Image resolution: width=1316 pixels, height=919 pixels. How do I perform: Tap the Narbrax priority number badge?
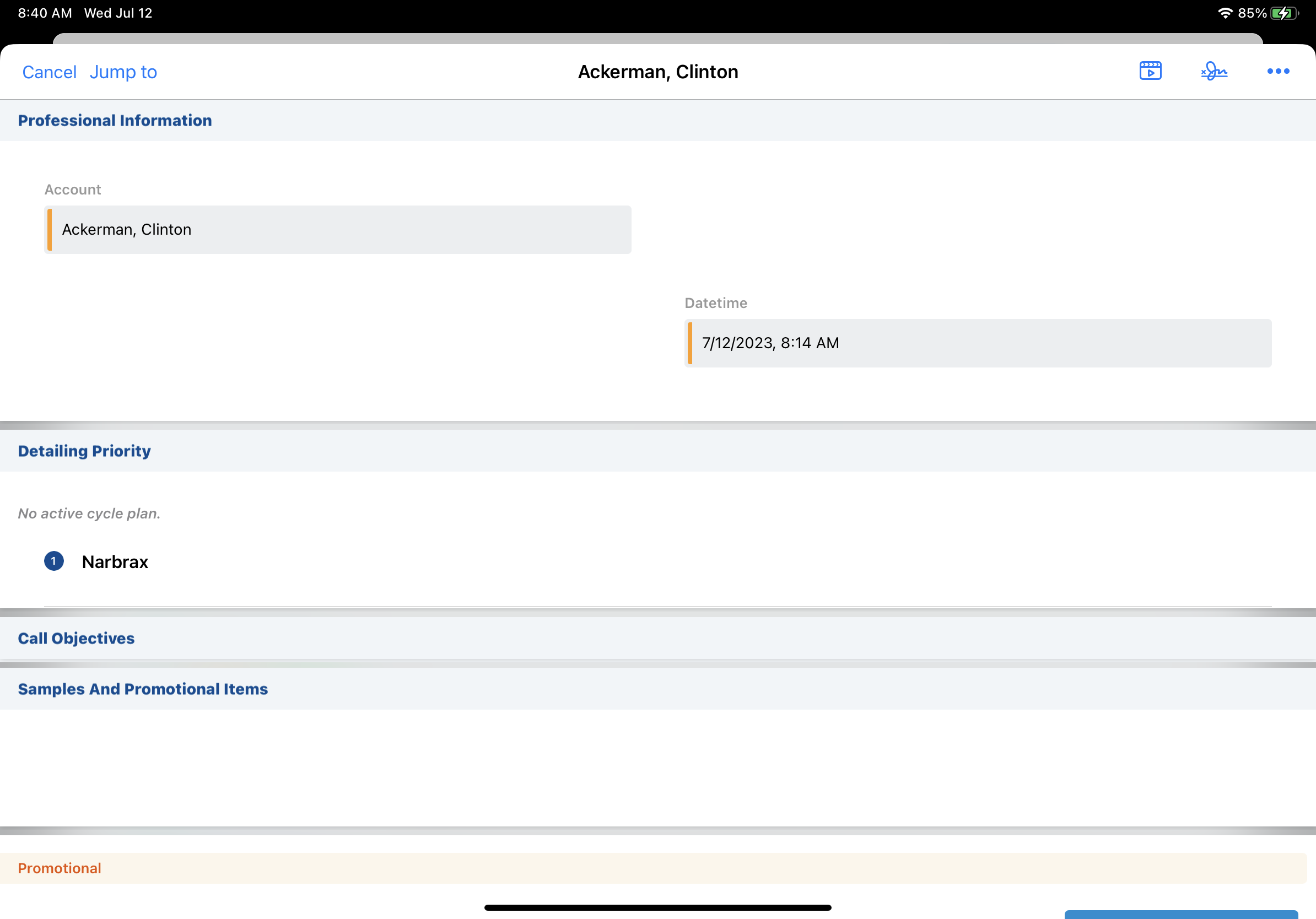(x=54, y=561)
